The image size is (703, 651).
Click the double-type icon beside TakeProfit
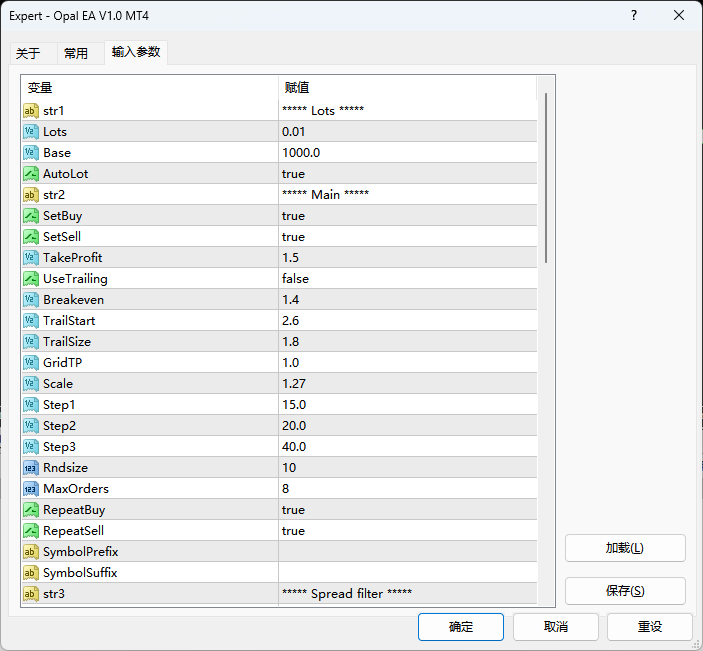coord(31,258)
